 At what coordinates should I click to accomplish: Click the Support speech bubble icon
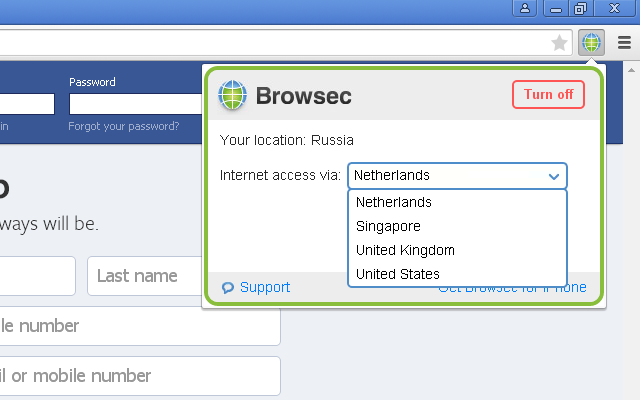point(228,288)
